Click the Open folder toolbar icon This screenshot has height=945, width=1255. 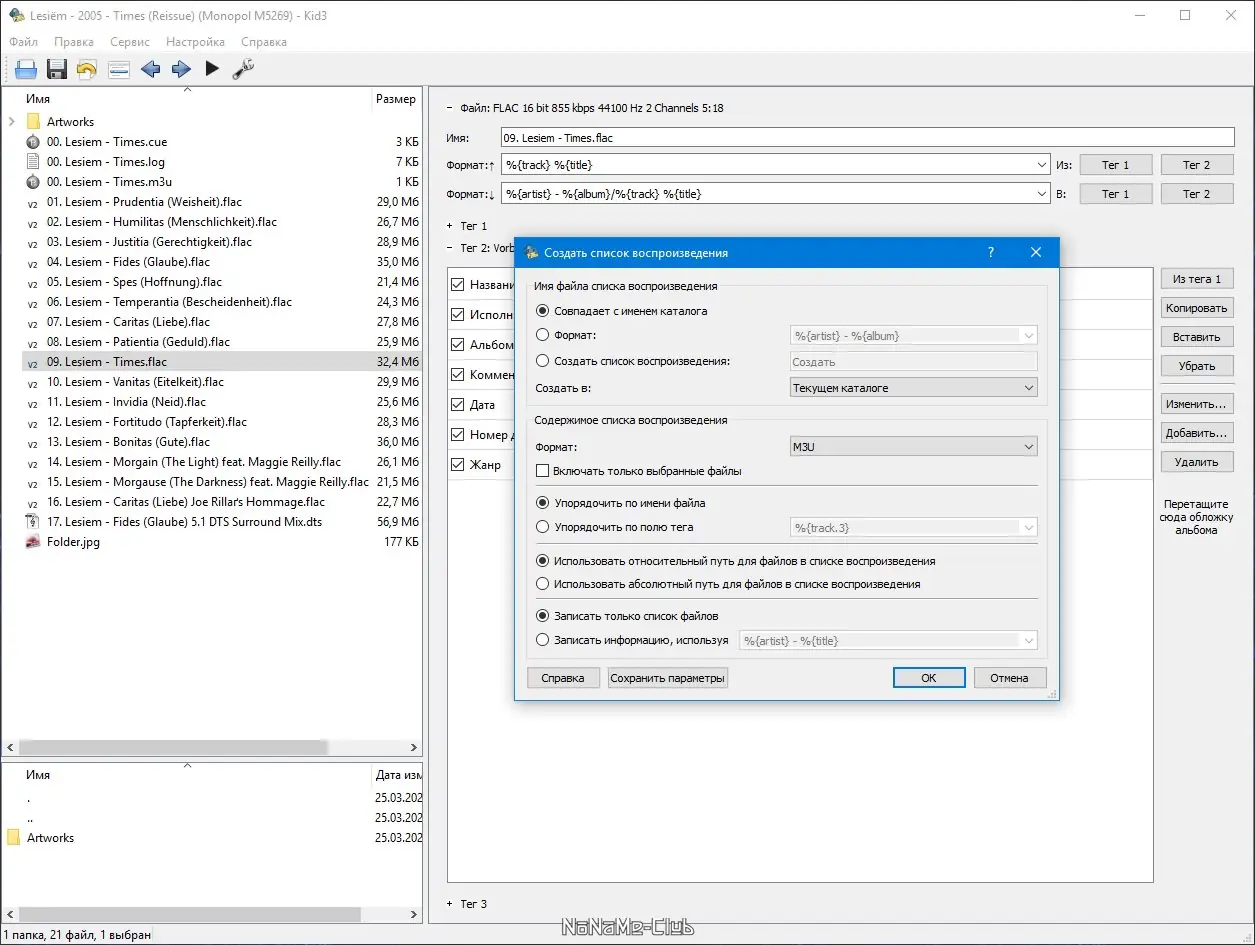coord(26,69)
